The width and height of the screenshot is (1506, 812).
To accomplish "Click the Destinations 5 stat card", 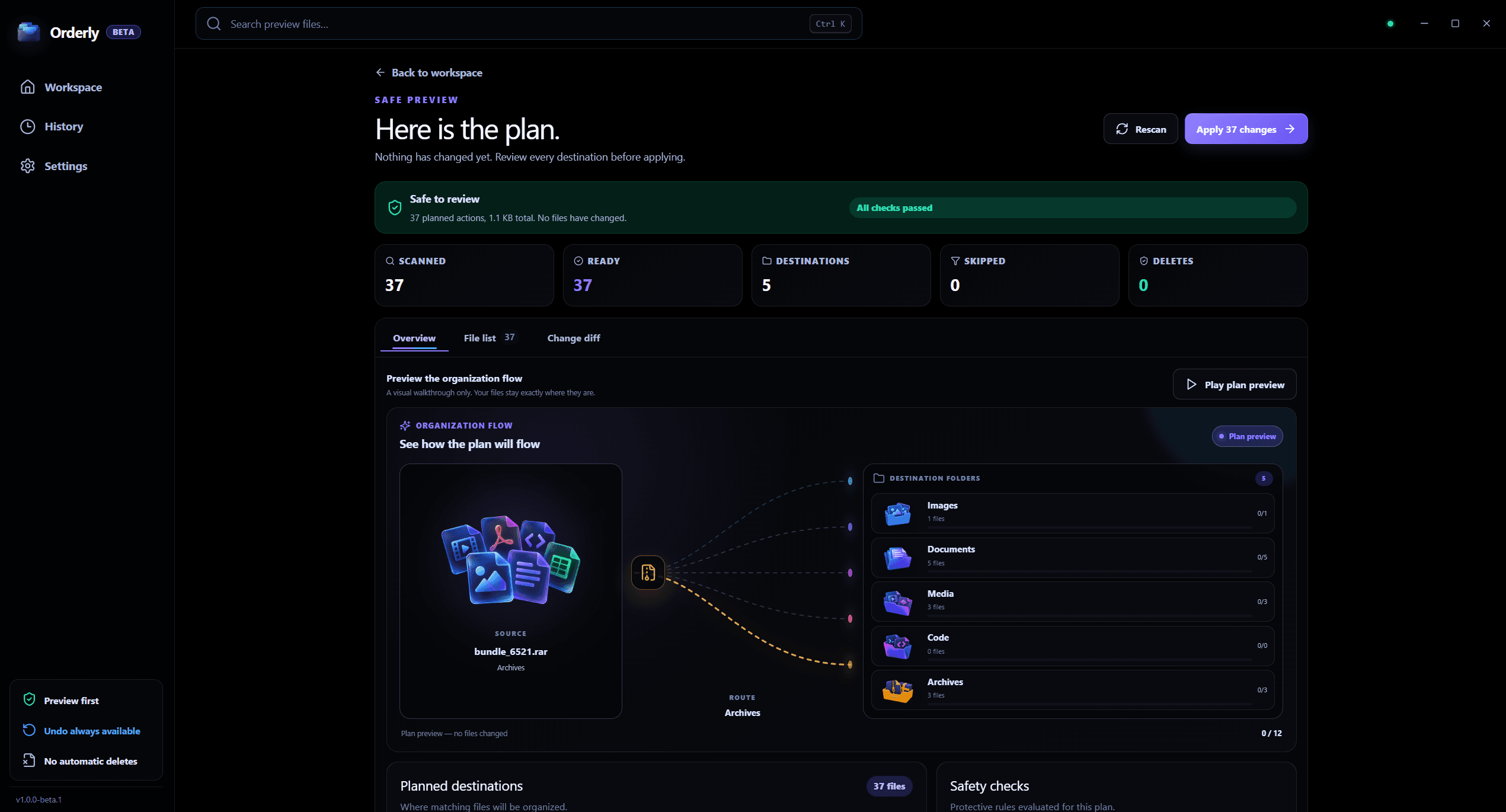I will [841, 275].
